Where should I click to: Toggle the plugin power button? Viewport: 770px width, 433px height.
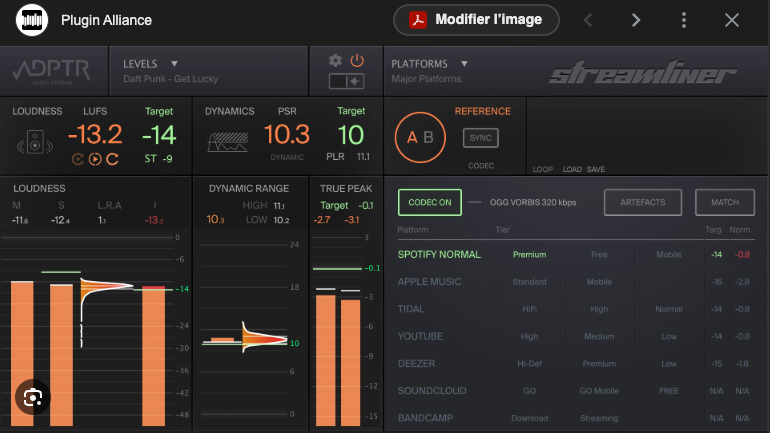coord(357,60)
